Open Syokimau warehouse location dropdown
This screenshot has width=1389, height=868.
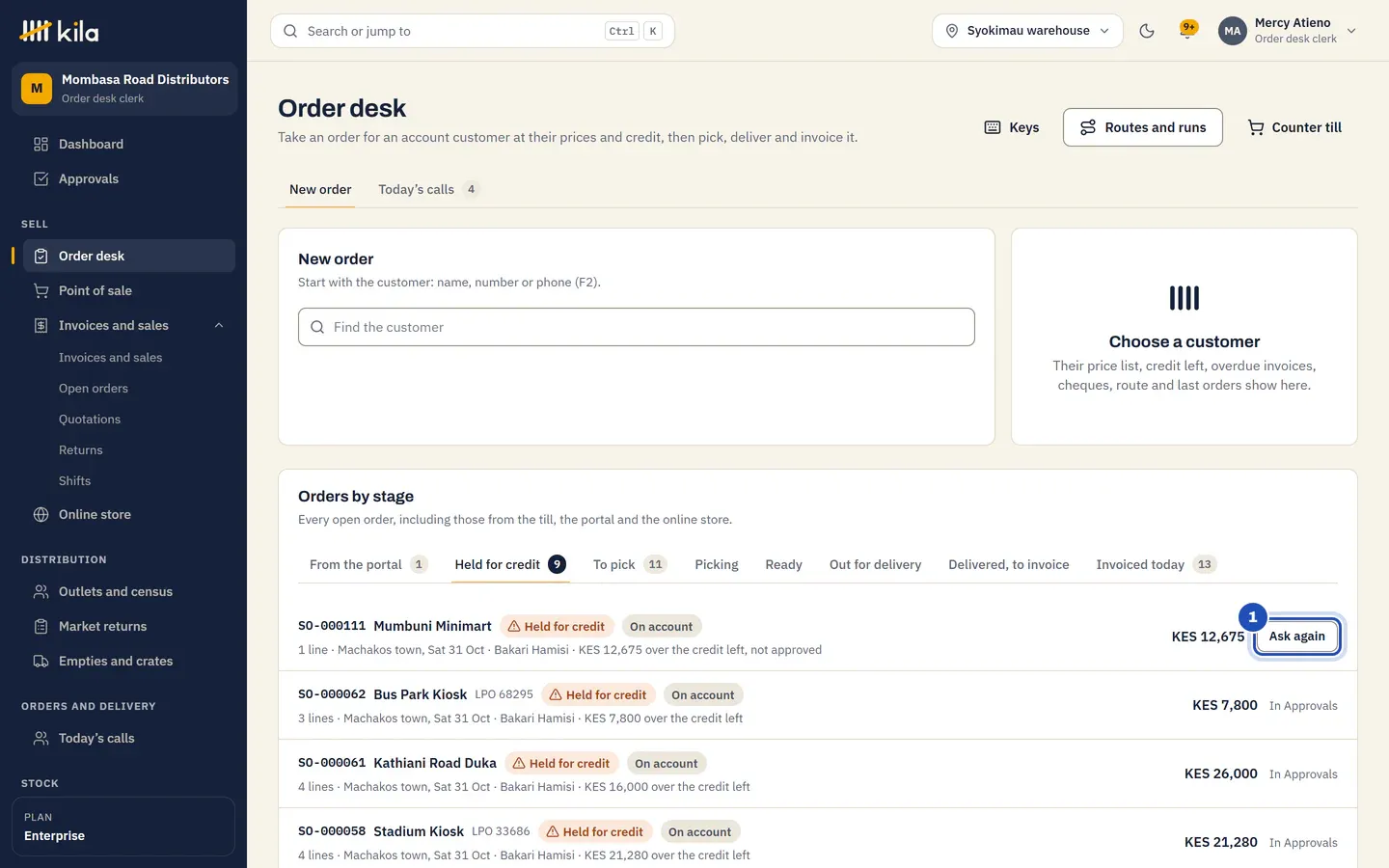click(x=1027, y=31)
